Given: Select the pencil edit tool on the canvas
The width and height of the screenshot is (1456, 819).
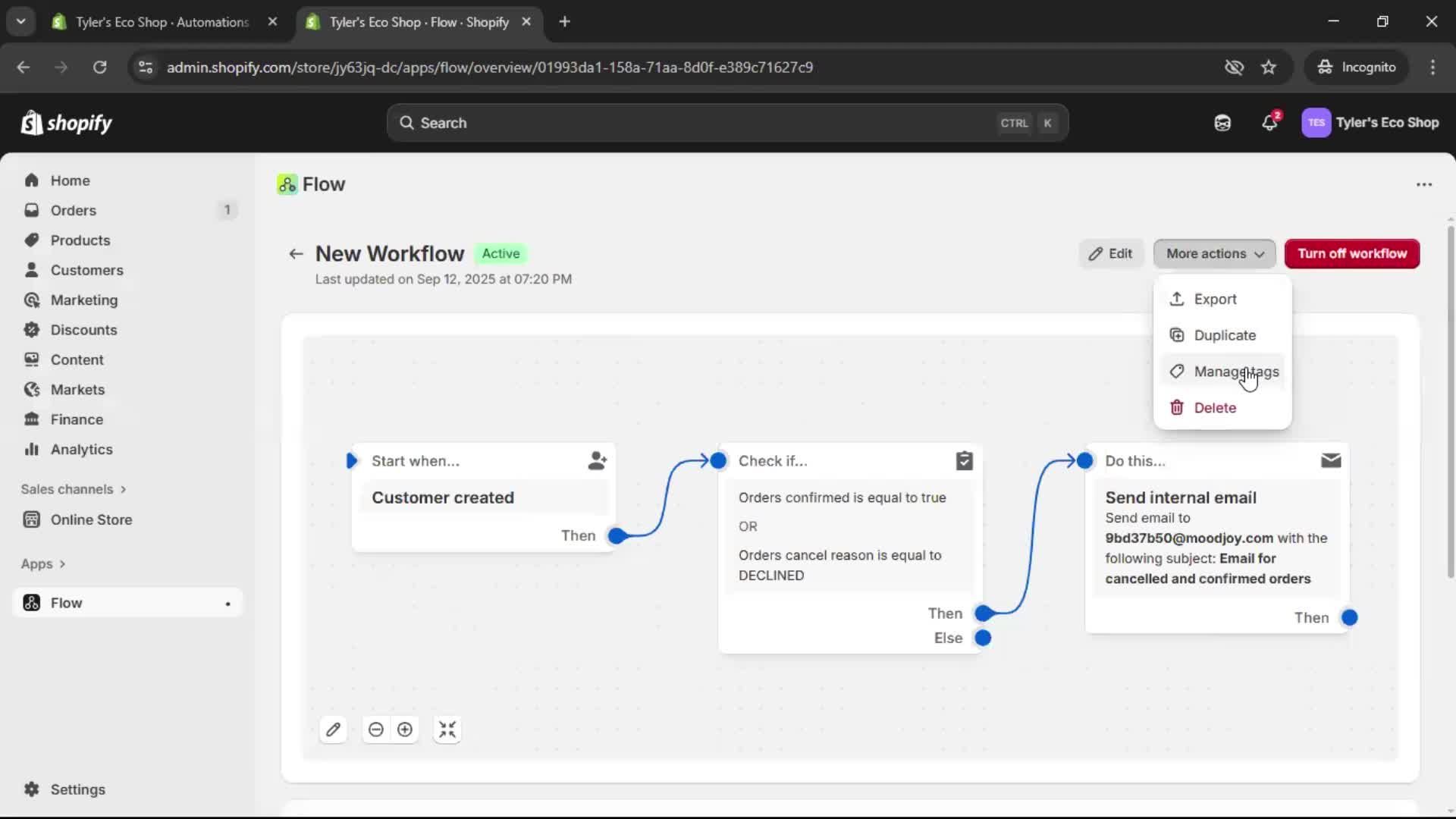Looking at the screenshot, I should (334, 729).
